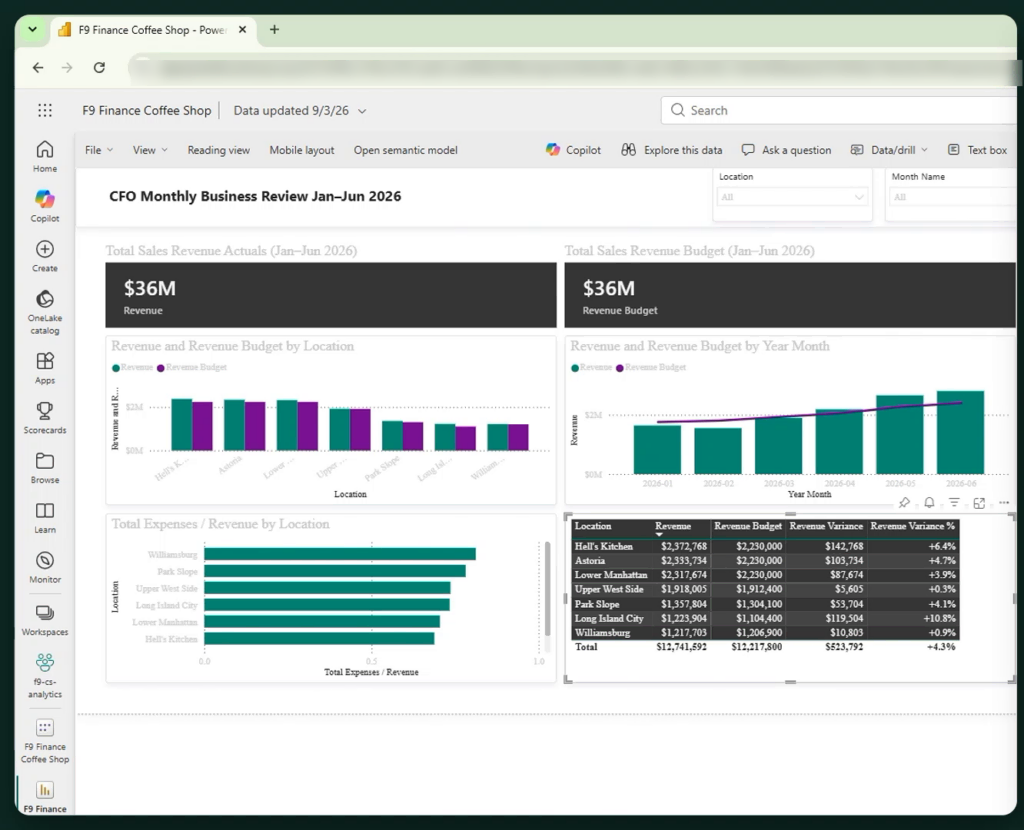Click Astoria revenue value $2,333,734
This screenshot has height=830, width=1024.
[x=683, y=561]
